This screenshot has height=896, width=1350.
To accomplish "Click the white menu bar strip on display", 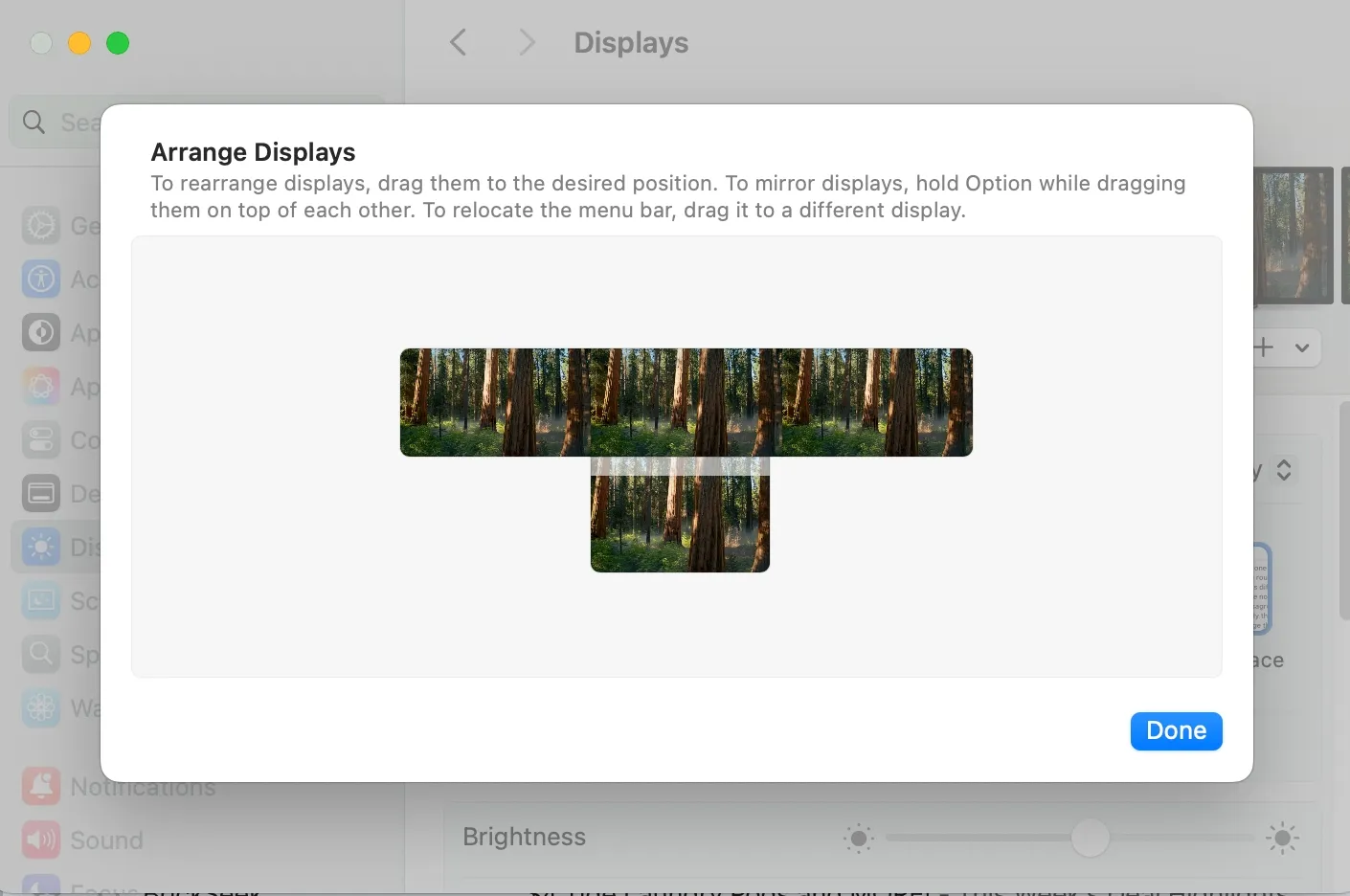I will pos(680,466).
